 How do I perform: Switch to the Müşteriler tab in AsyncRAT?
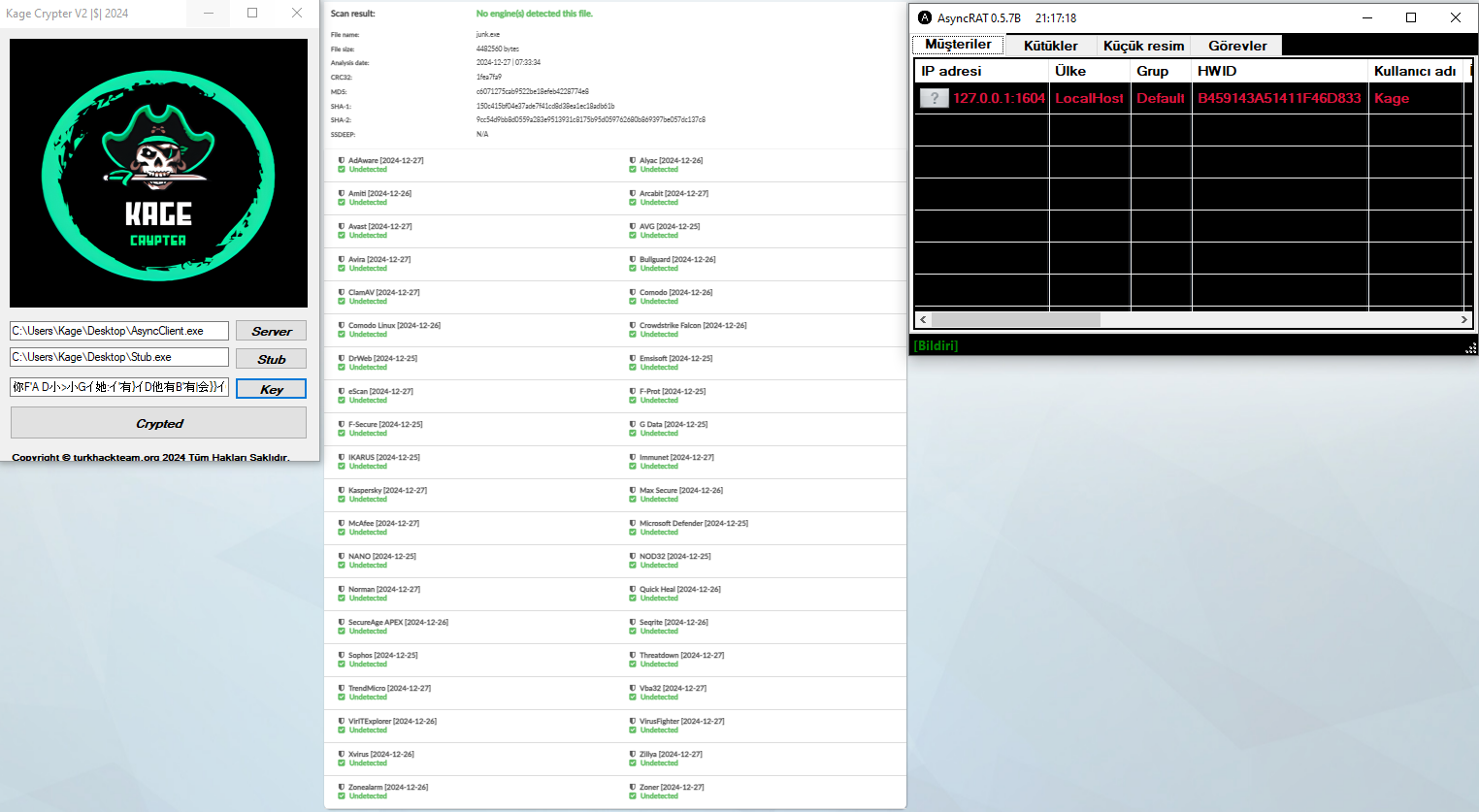(x=958, y=45)
